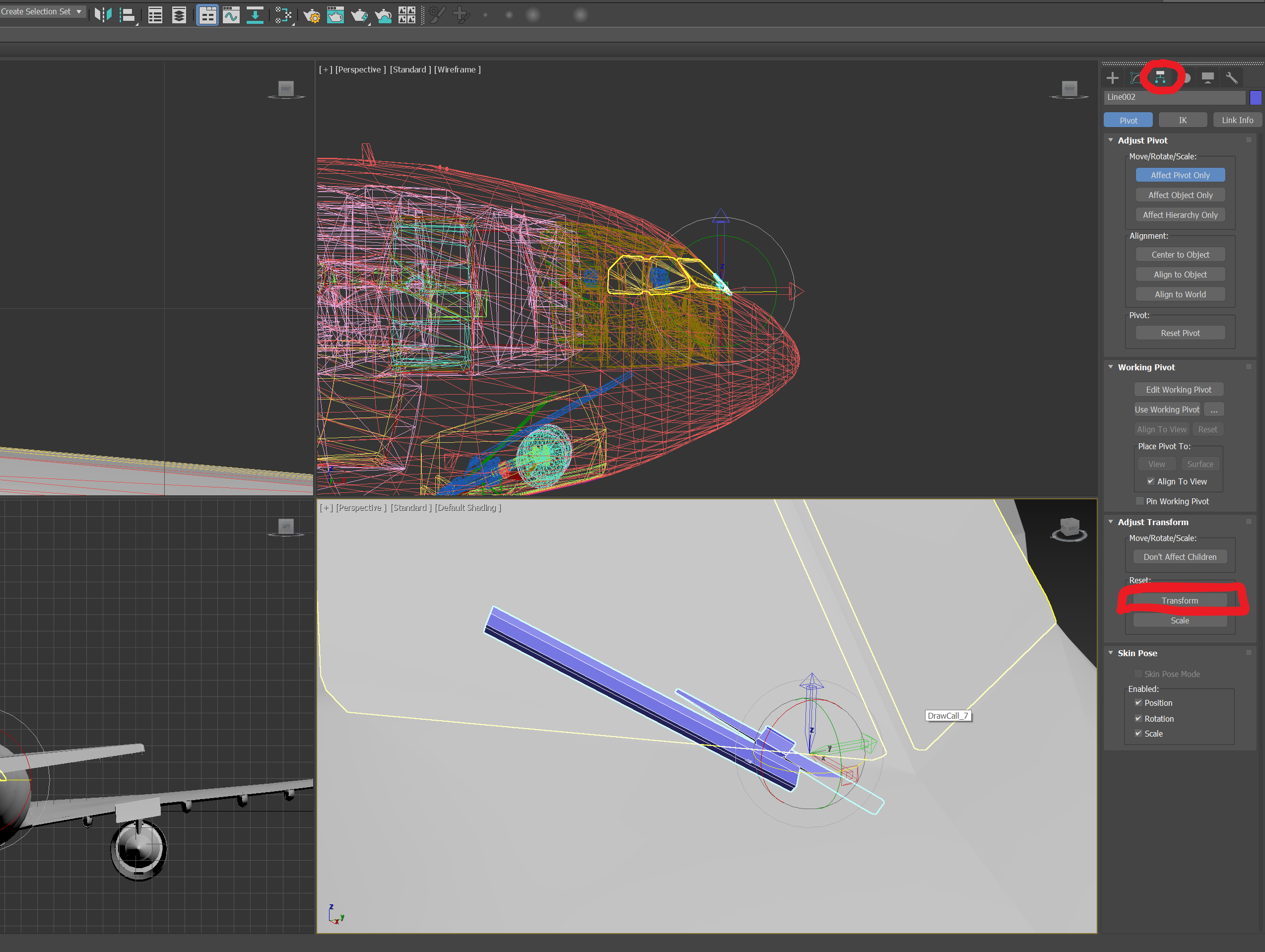
Task: Switch to the Modify panel
Action: pos(1135,78)
